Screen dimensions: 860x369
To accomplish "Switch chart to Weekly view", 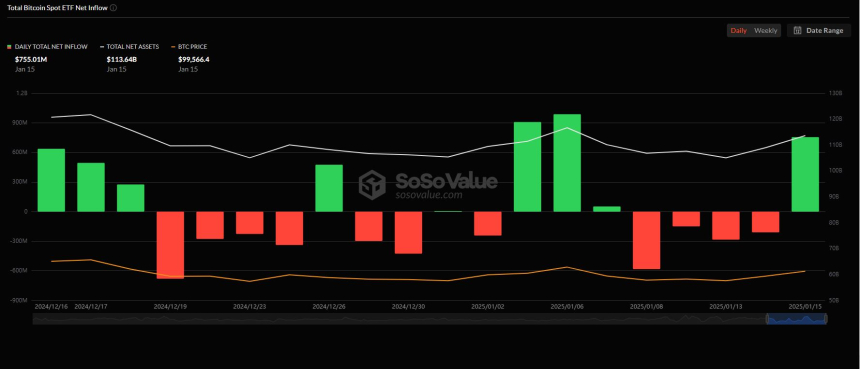I will point(765,31).
